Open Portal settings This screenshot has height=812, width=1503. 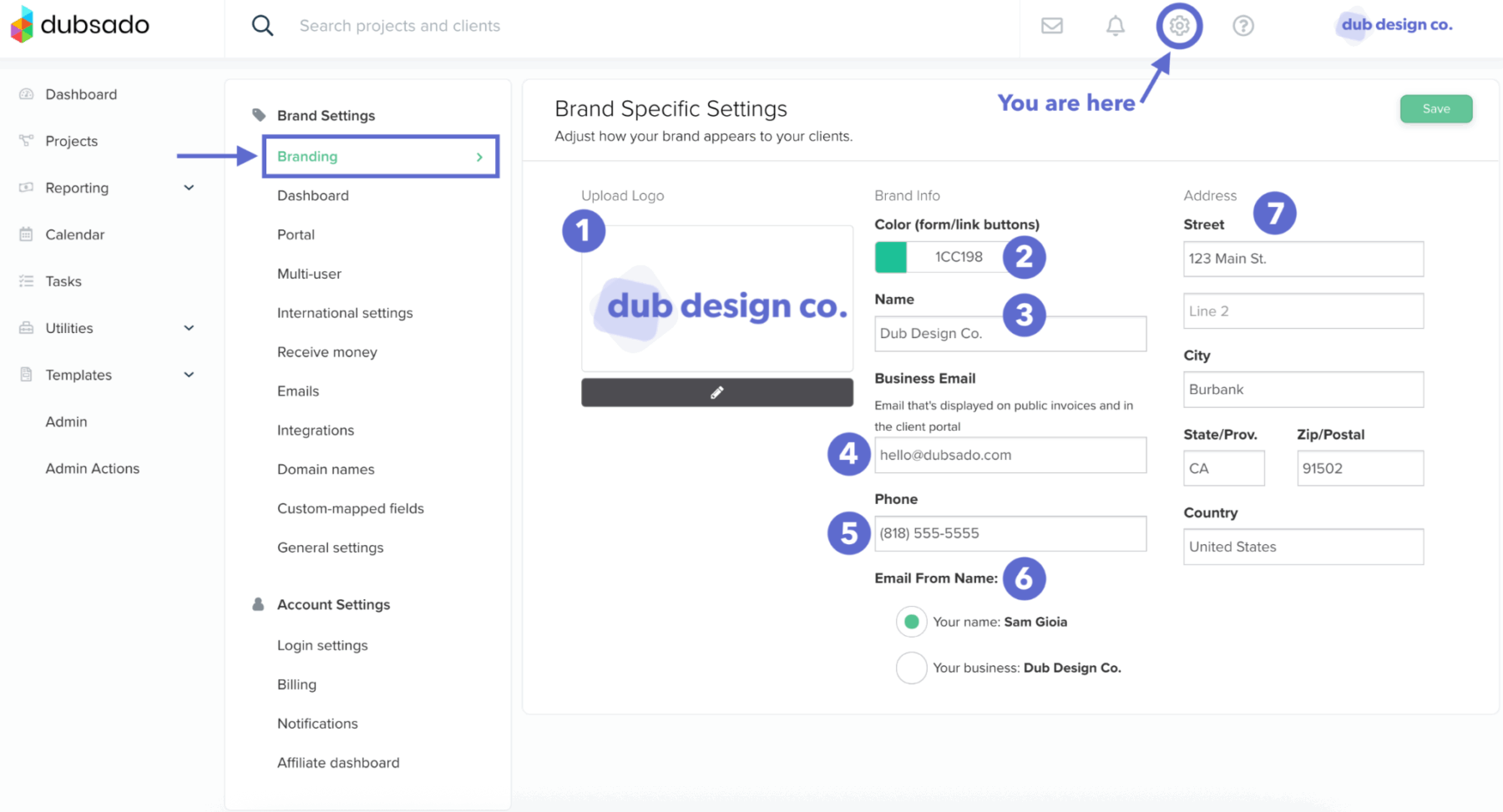point(296,235)
